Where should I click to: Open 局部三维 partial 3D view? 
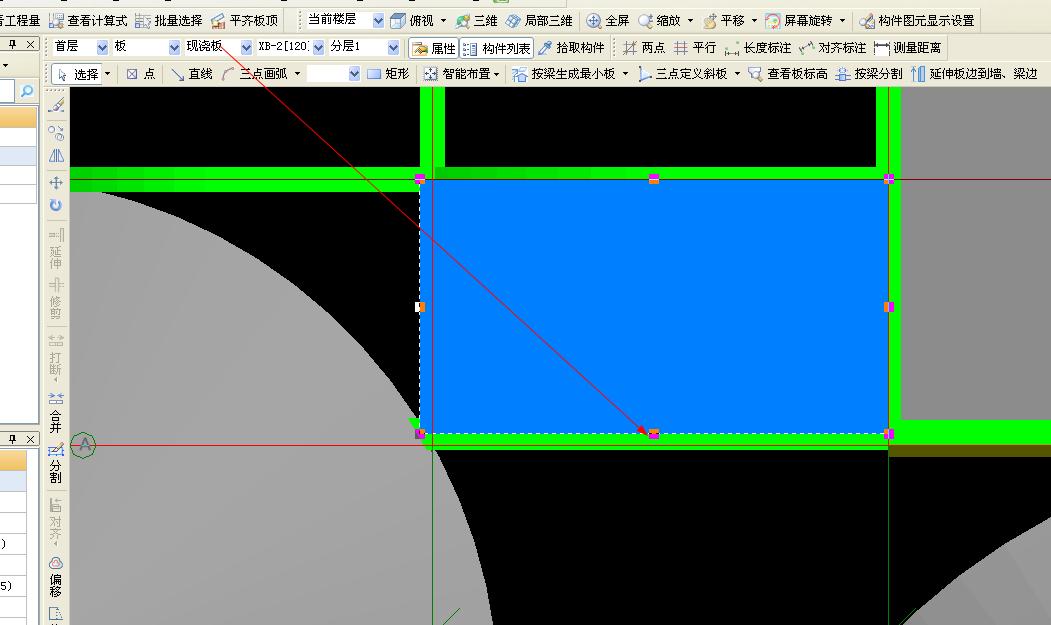tap(539, 21)
